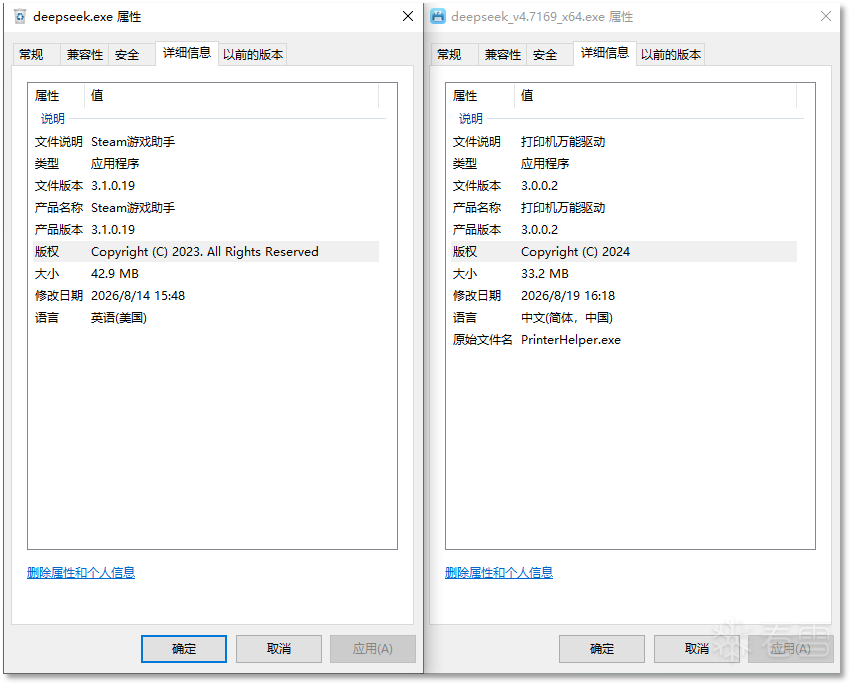Select 修改日期 2026/8/19 16:18 row
The width and height of the screenshot is (851, 685).
click(624, 295)
